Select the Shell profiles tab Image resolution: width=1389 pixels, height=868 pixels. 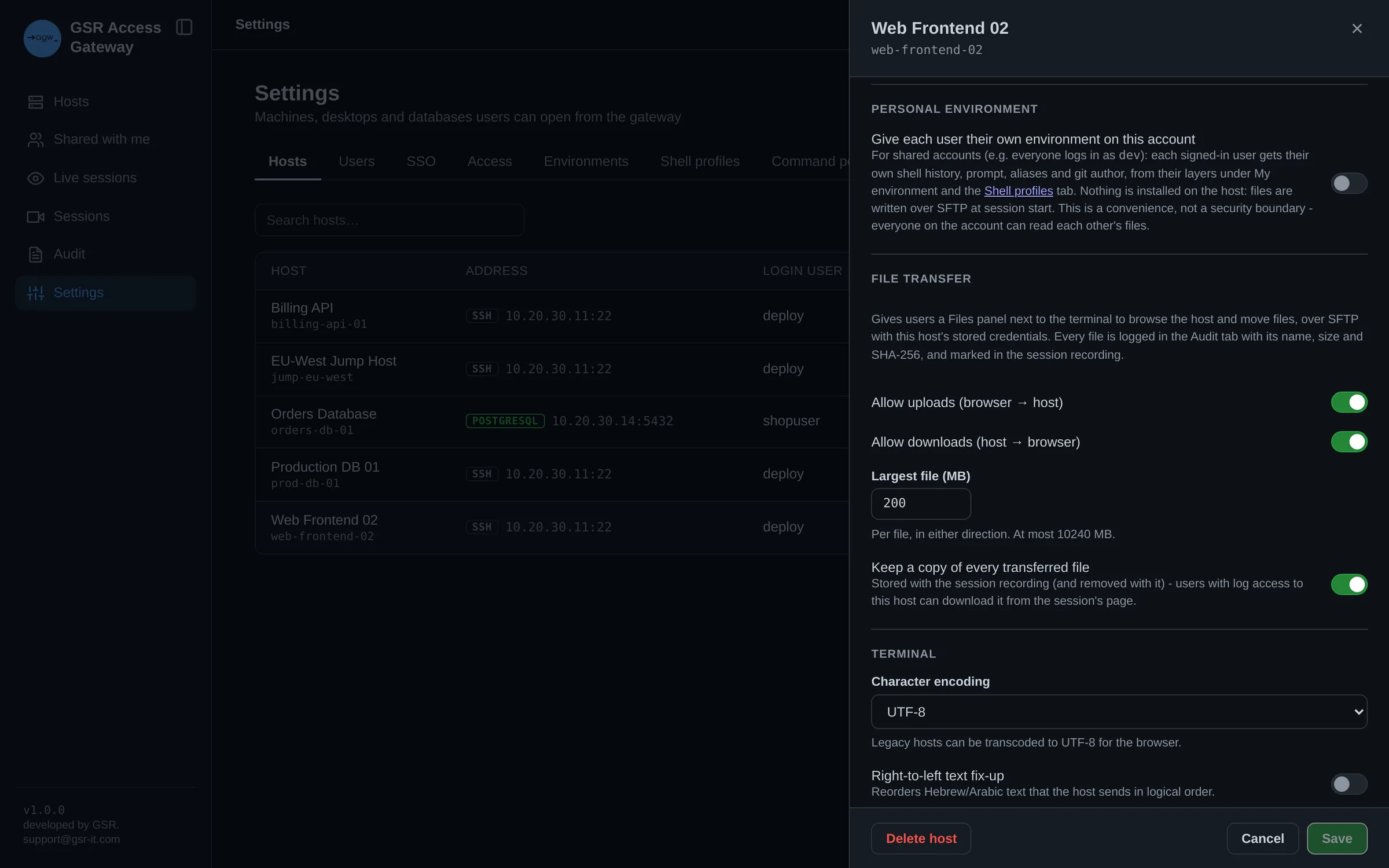[700, 161]
